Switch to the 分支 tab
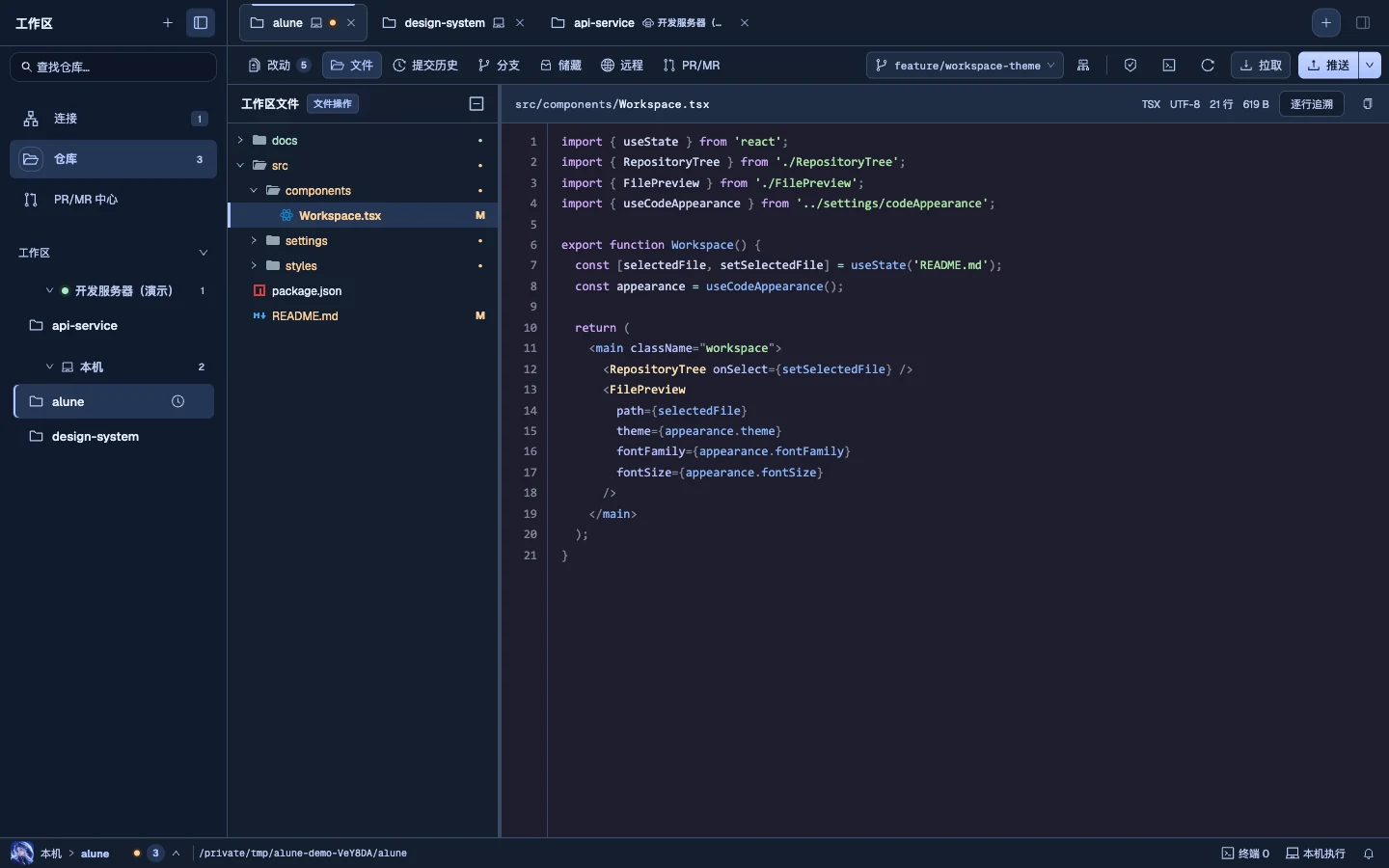Screen dimensions: 1389x868 coord(499,66)
